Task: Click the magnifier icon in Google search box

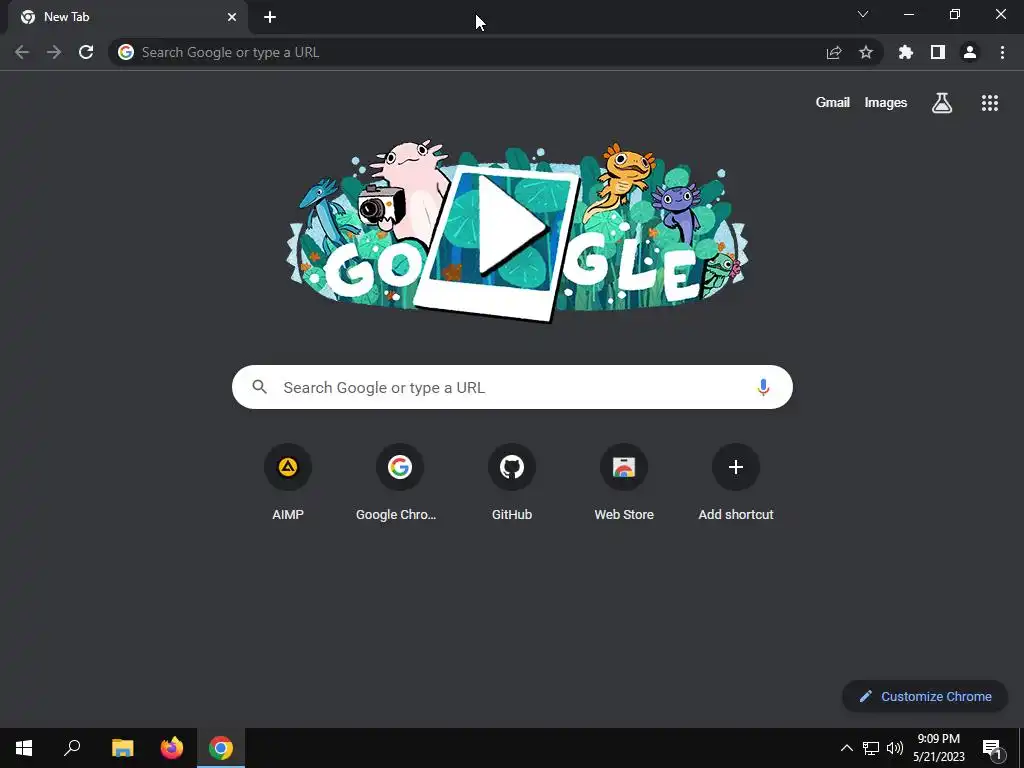Action: 260,387
